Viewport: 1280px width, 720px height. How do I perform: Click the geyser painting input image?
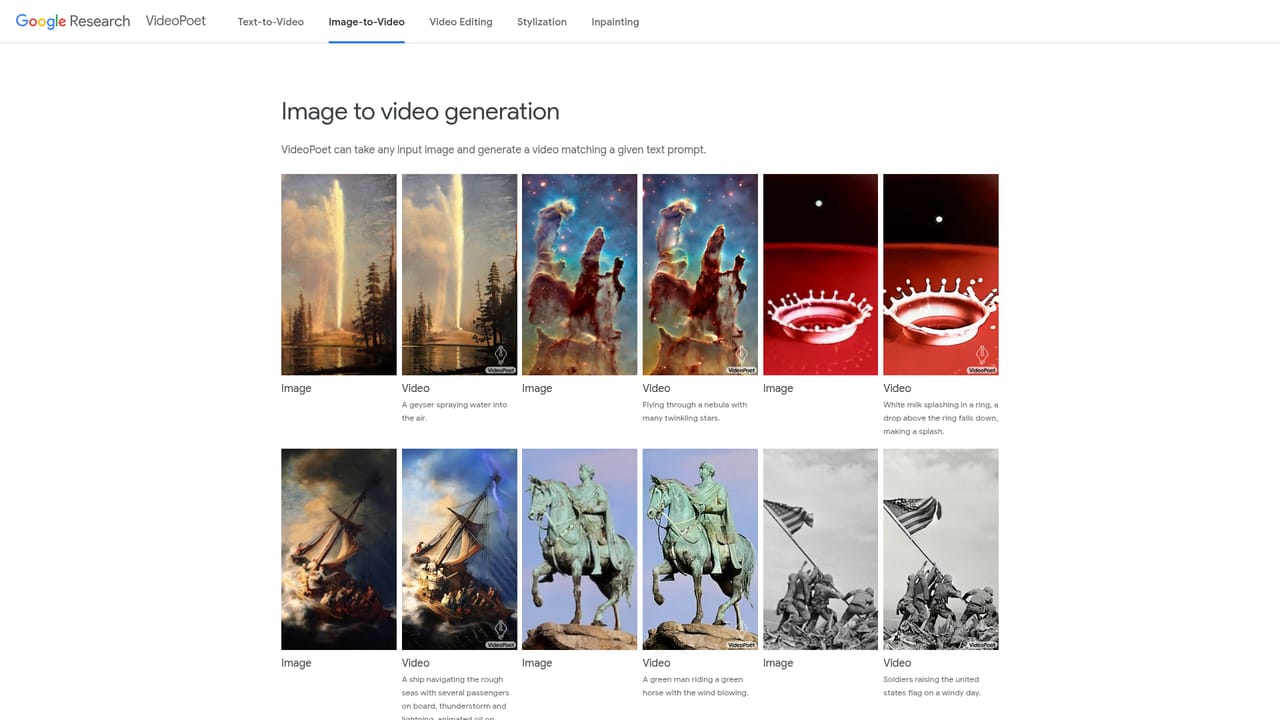tap(339, 275)
